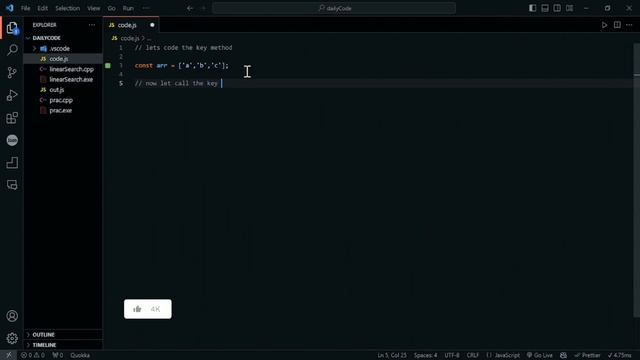Screen dimensions: 640x360
Task: Close the code.js tab via unsaved dot
Action: tap(152, 25)
